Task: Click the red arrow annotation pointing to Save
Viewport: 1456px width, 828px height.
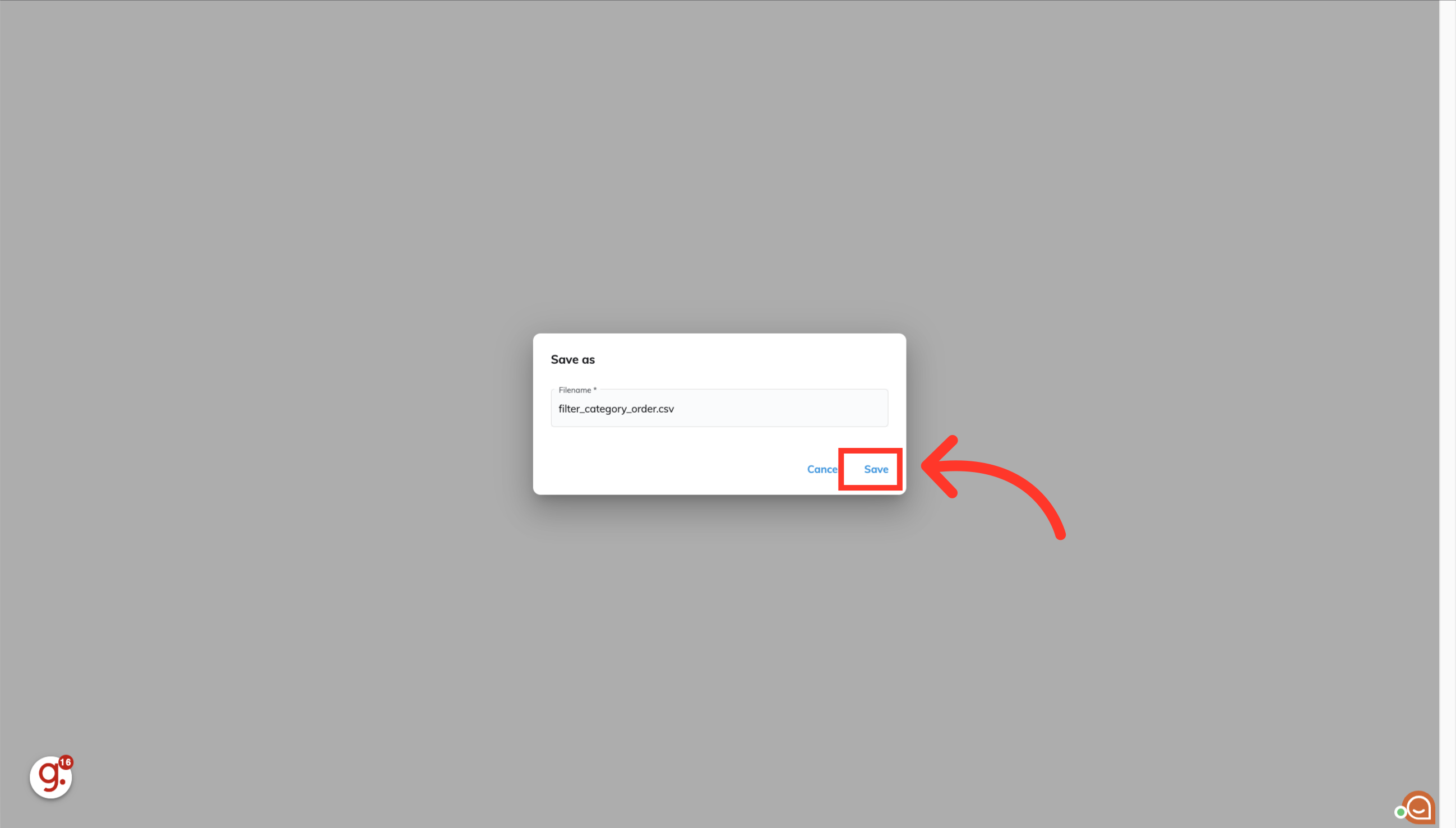Action: 992,486
